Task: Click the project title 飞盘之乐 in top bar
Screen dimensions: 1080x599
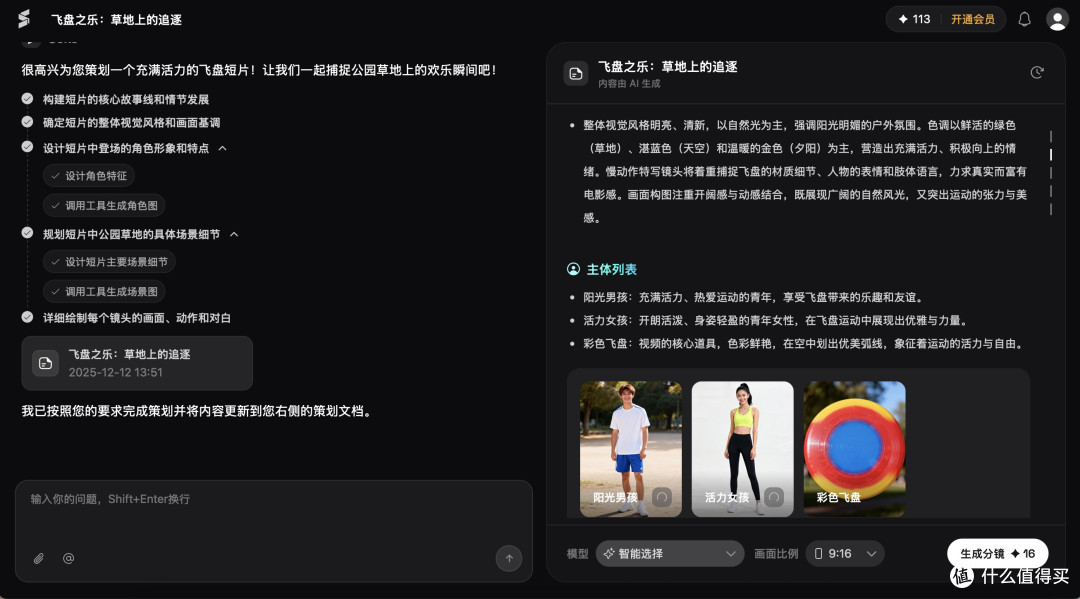Action: click(116, 19)
